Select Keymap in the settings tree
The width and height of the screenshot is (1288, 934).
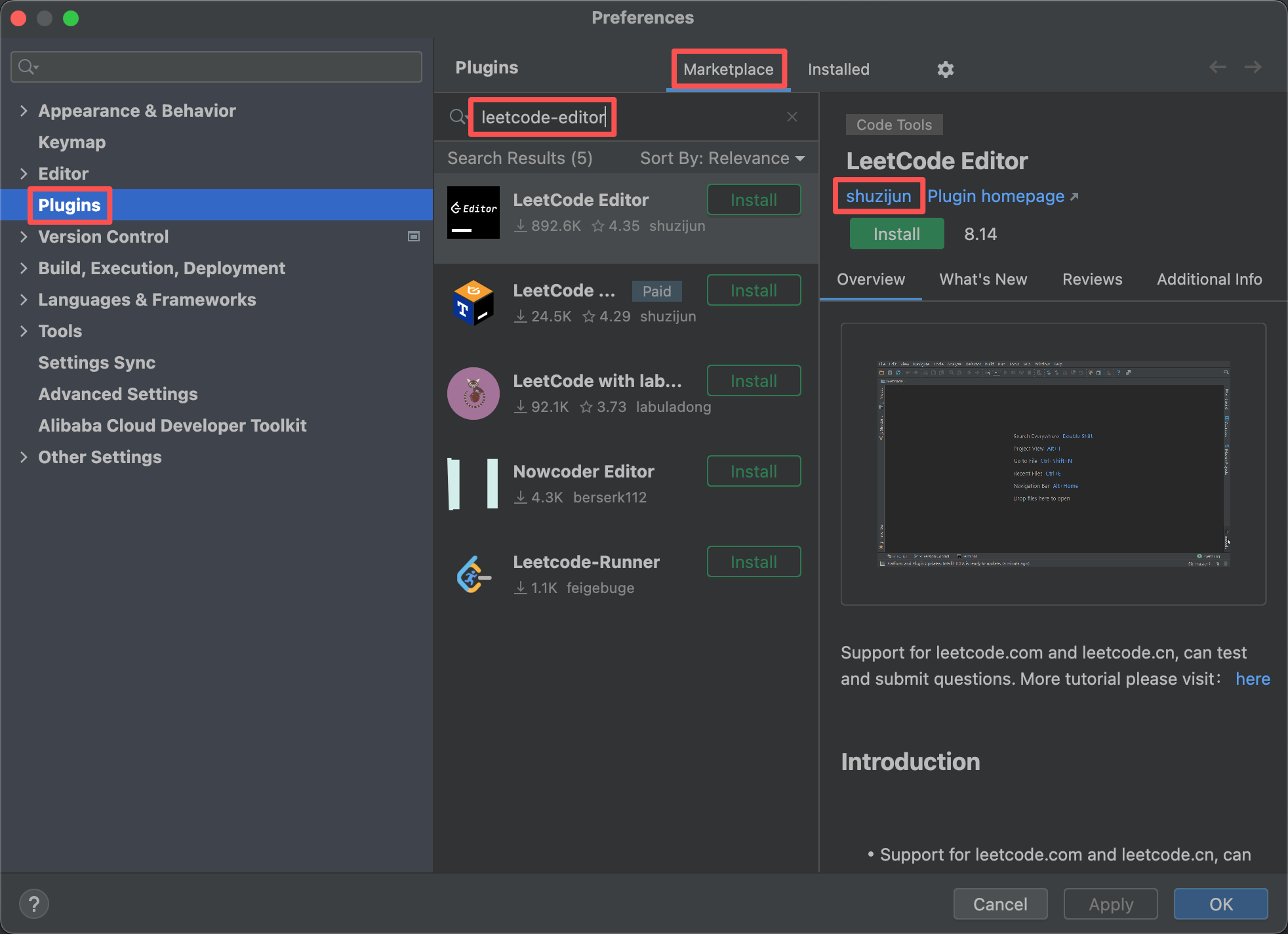click(x=71, y=142)
